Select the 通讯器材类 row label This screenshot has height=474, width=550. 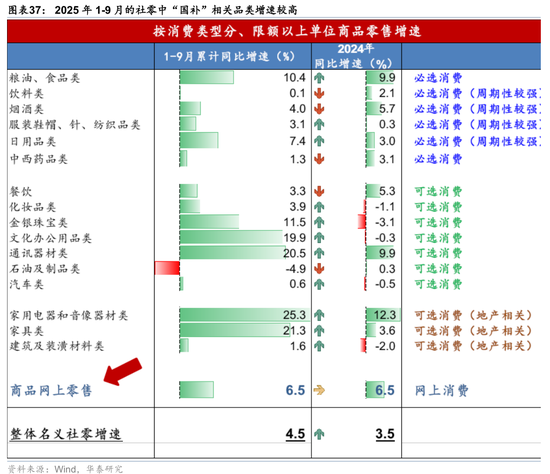pyautogui.click(x=39, y=253)
